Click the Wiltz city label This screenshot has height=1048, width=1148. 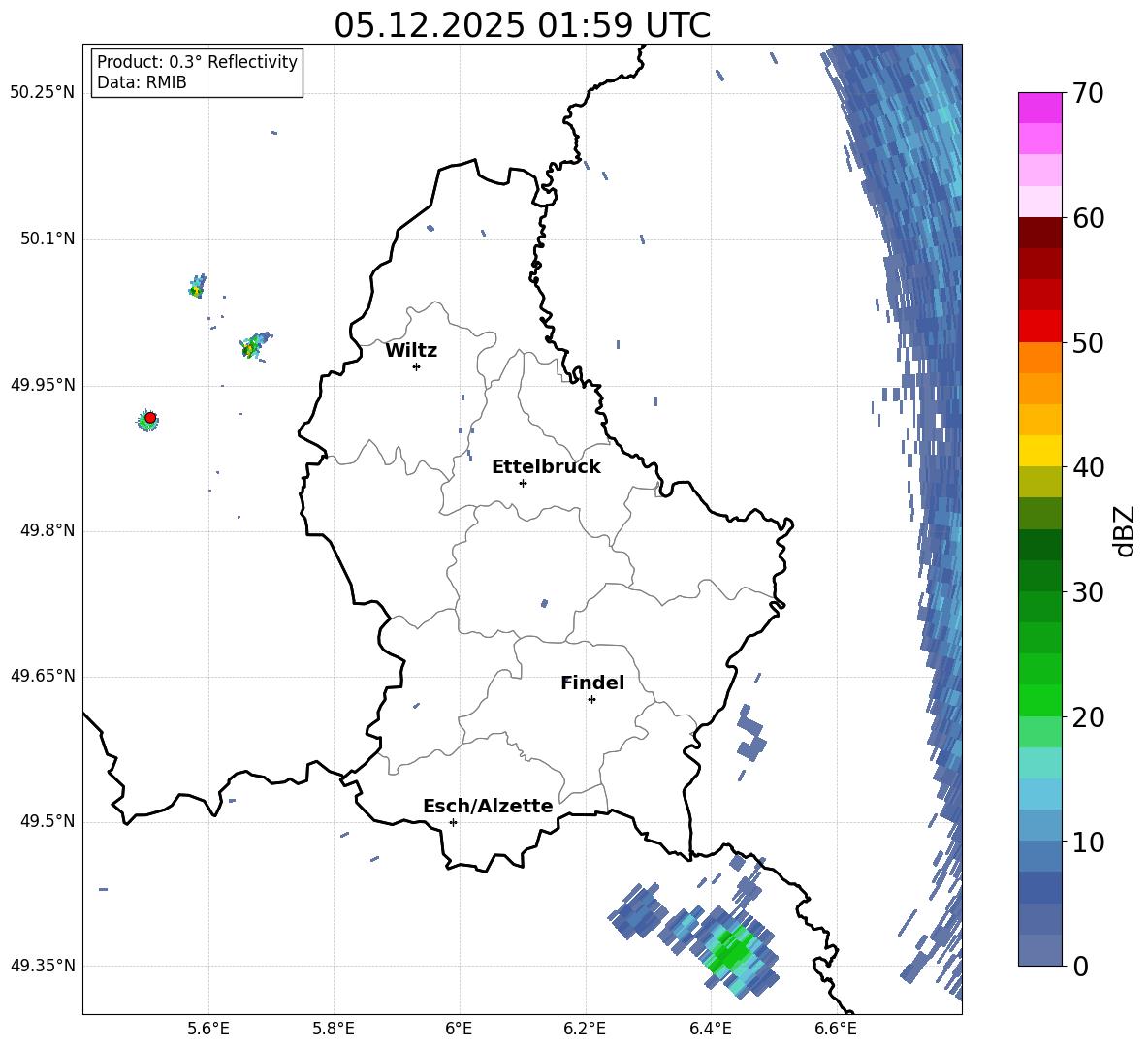(x=411, y=351)
